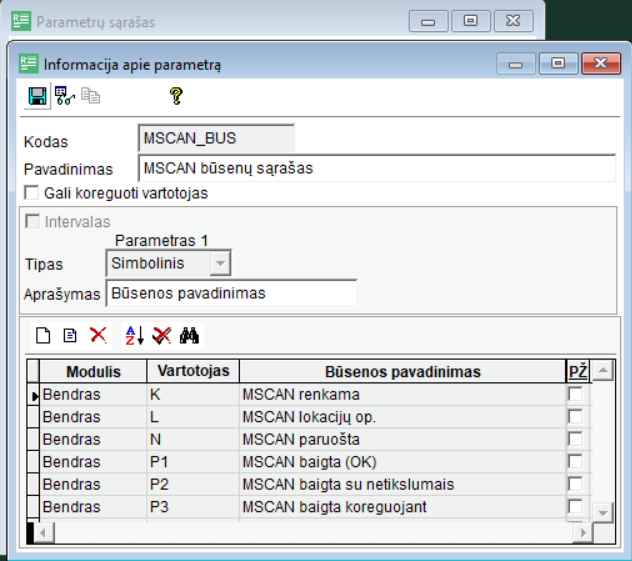Click the red checkmark-cross icon in grid toolbar
632x561 pixels.
click(162, 336)
